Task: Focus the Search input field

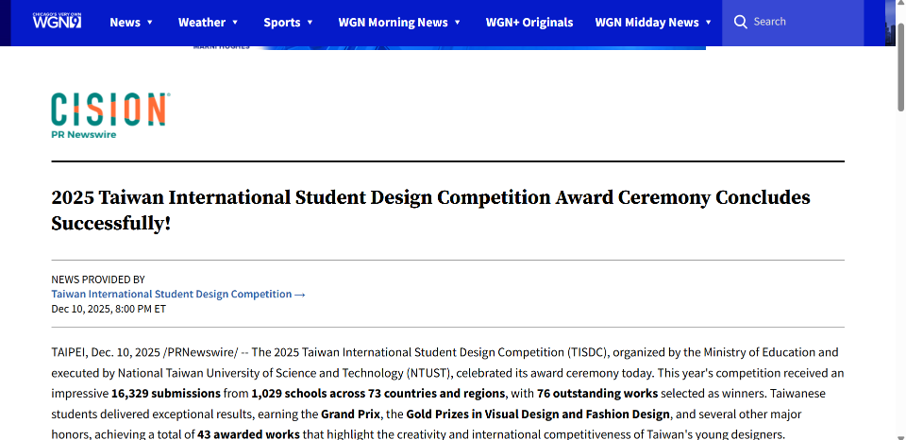Action: click(x=800, y=22)
